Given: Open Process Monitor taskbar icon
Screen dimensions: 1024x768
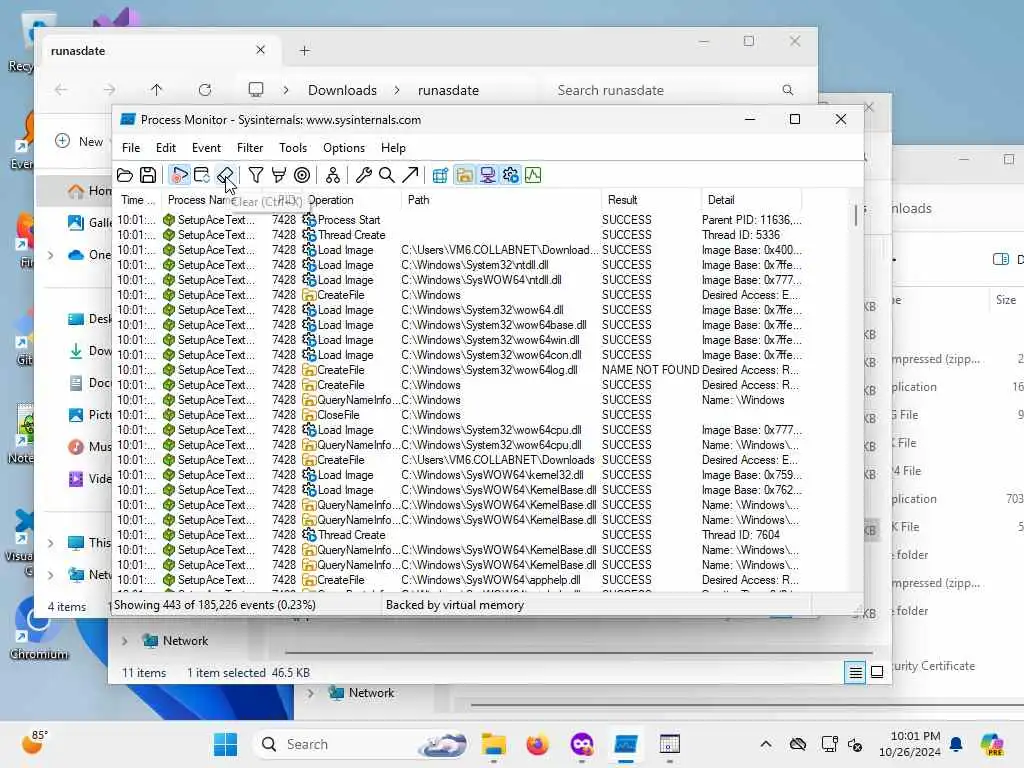Looking at the screenshot, I should click(x=626, y=744).
